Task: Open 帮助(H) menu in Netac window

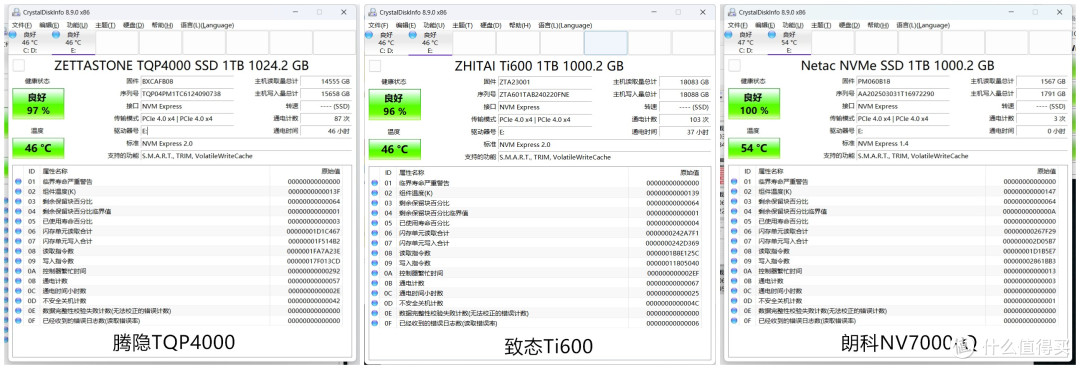Action: click(x=879, y=25)
